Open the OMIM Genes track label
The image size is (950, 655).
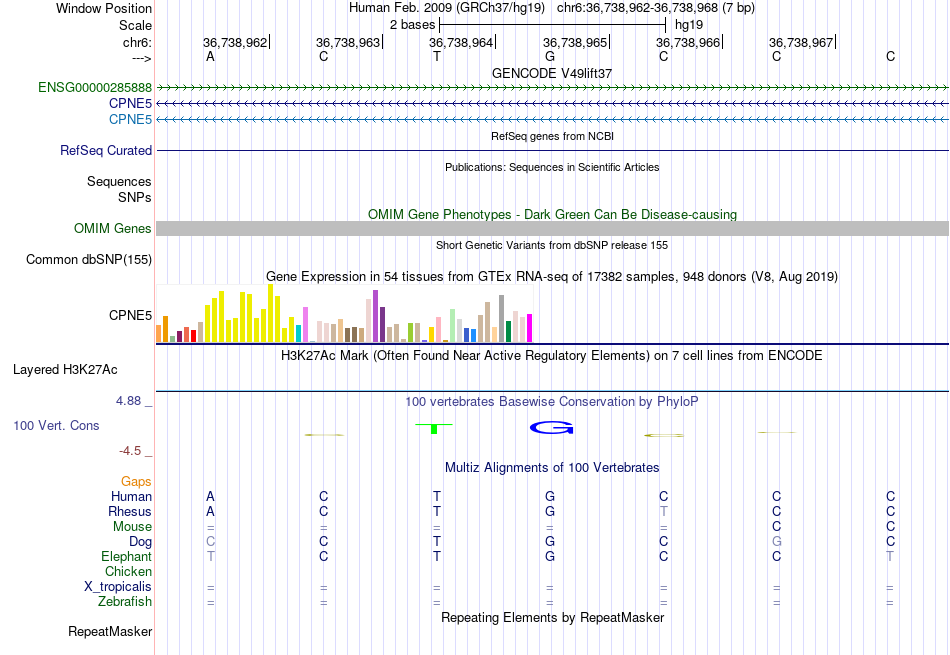tap(113, 228)
